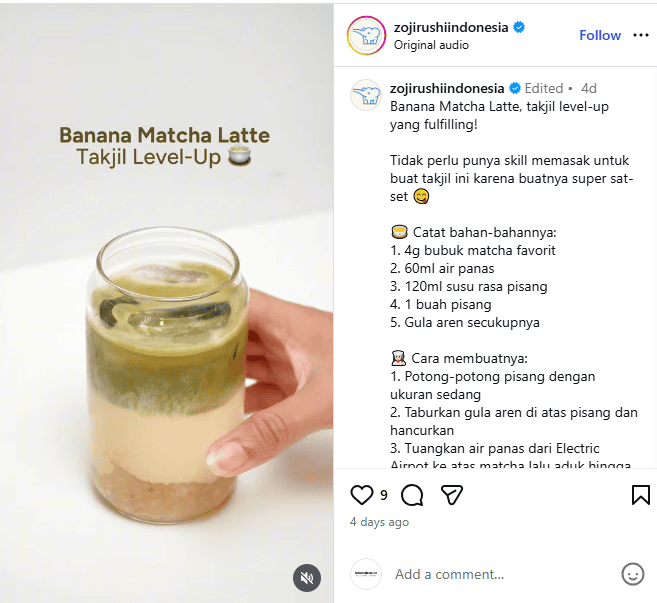Screen dimensions: 657x603
Task: Open zojirushiindonesia profile picture in header
Action: (366, 36)
